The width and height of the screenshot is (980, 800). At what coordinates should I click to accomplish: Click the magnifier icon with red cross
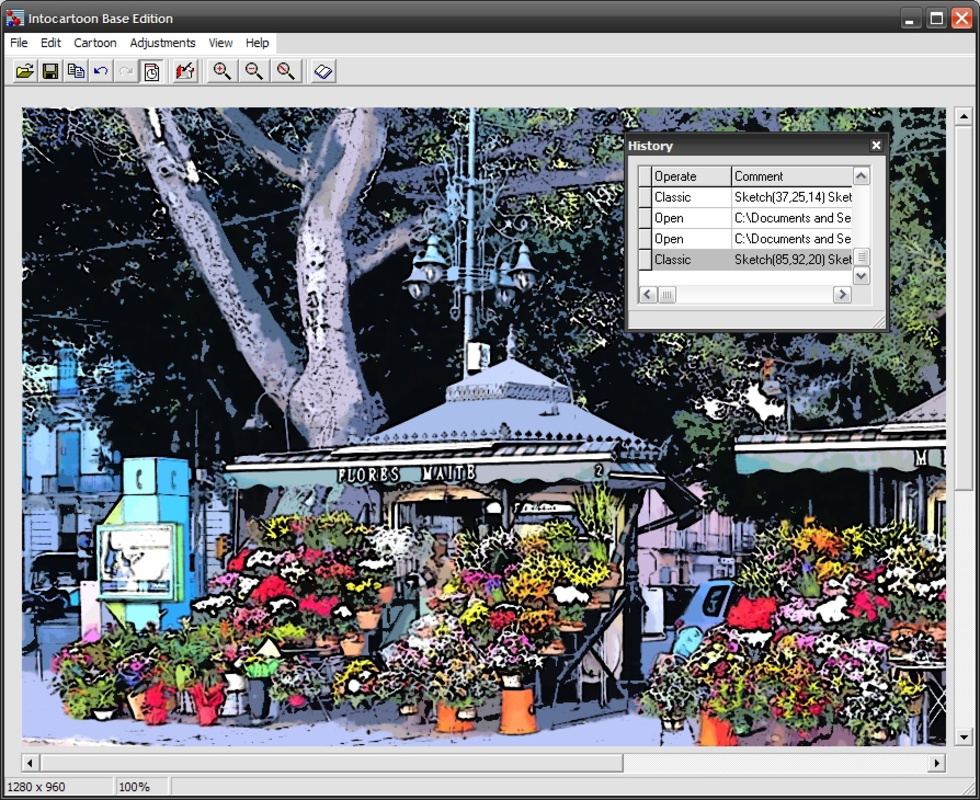tap(286, 71)
